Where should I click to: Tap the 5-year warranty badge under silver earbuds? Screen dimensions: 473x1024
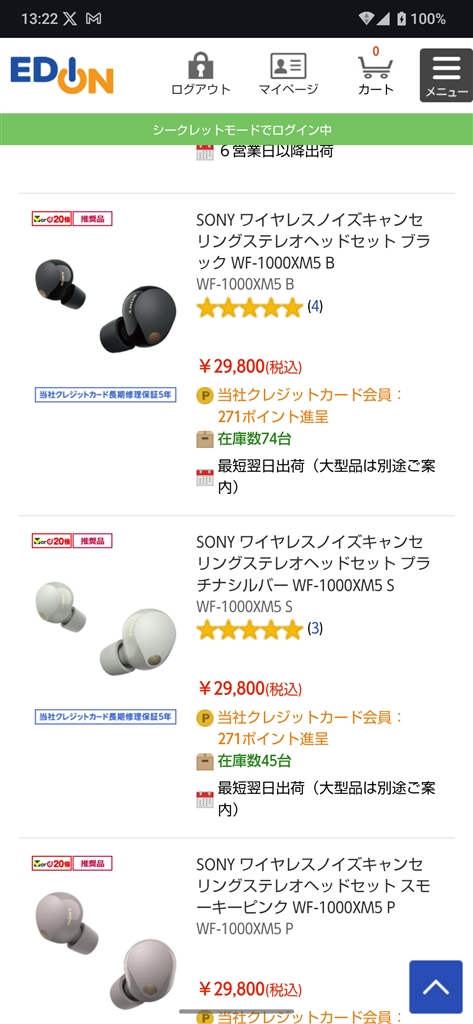[105, 716]
